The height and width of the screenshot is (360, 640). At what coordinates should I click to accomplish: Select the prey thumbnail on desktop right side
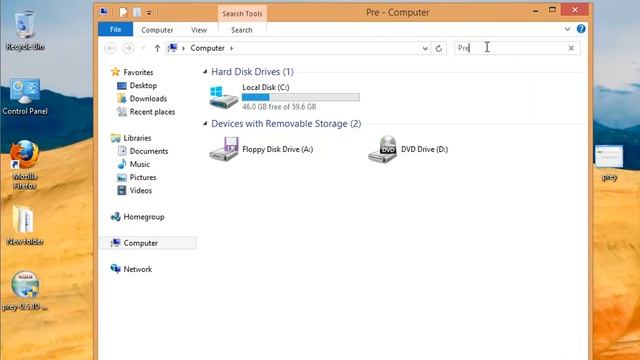[609, 162]
